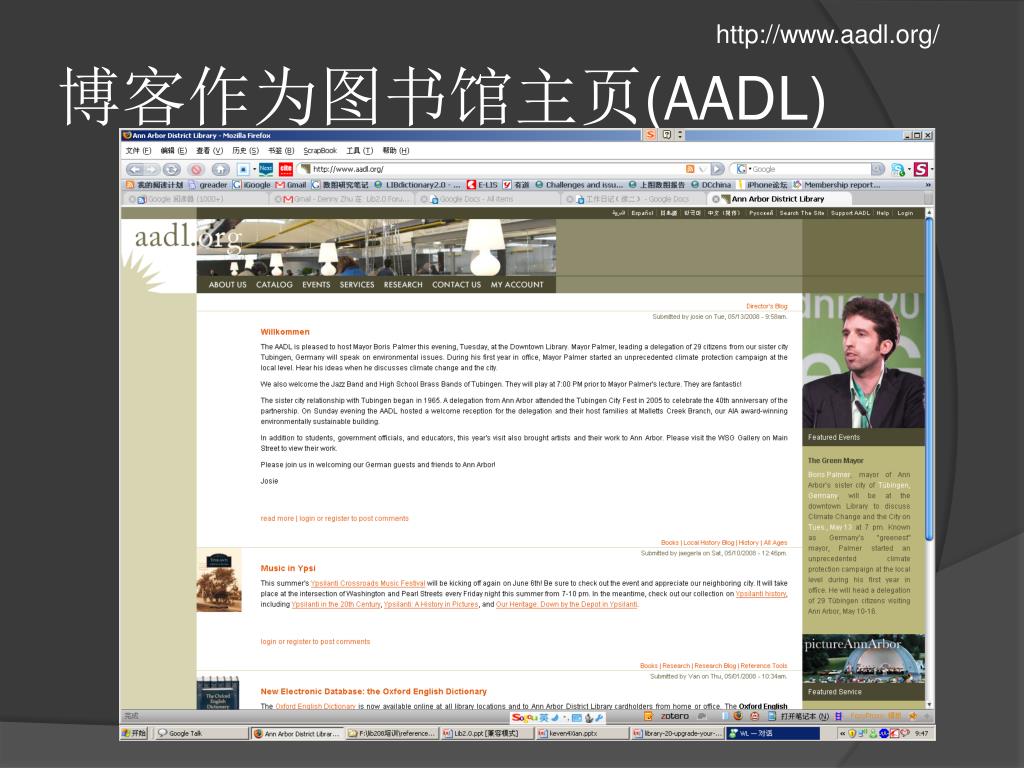The height and width of the screenshot is (768, 1024).
Task: Click Login link in top bar
Action: (904, 213)
